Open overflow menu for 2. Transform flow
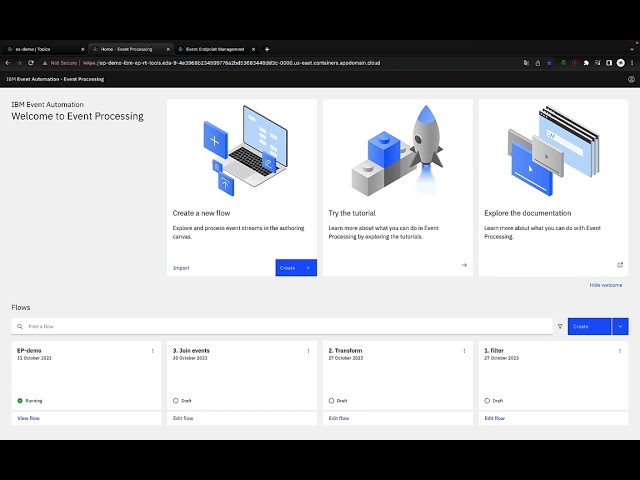The width and height of the screenshot is (640, 480). click(x=464, y=351)
